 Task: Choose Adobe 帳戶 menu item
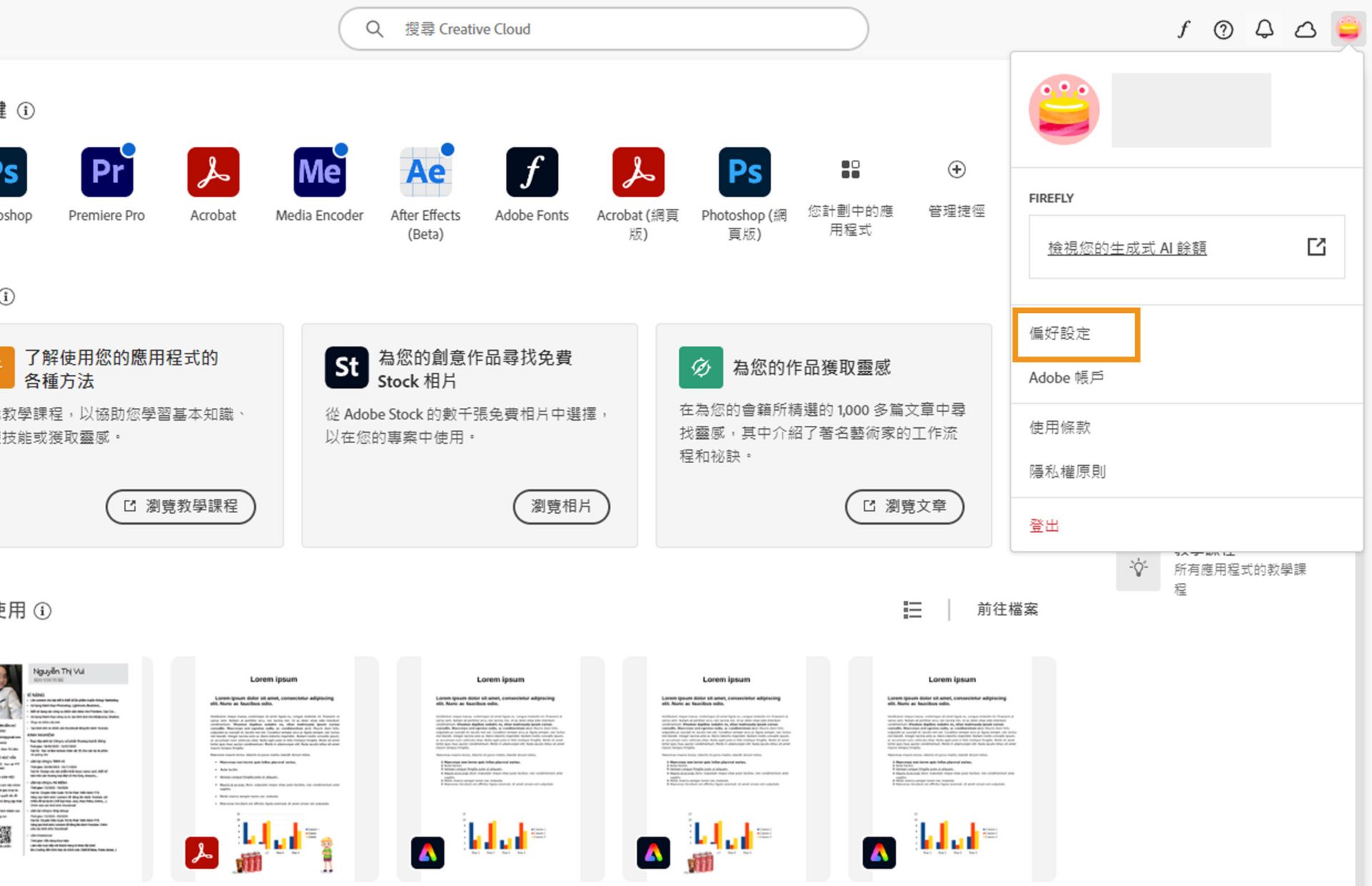click(1066, 378)
